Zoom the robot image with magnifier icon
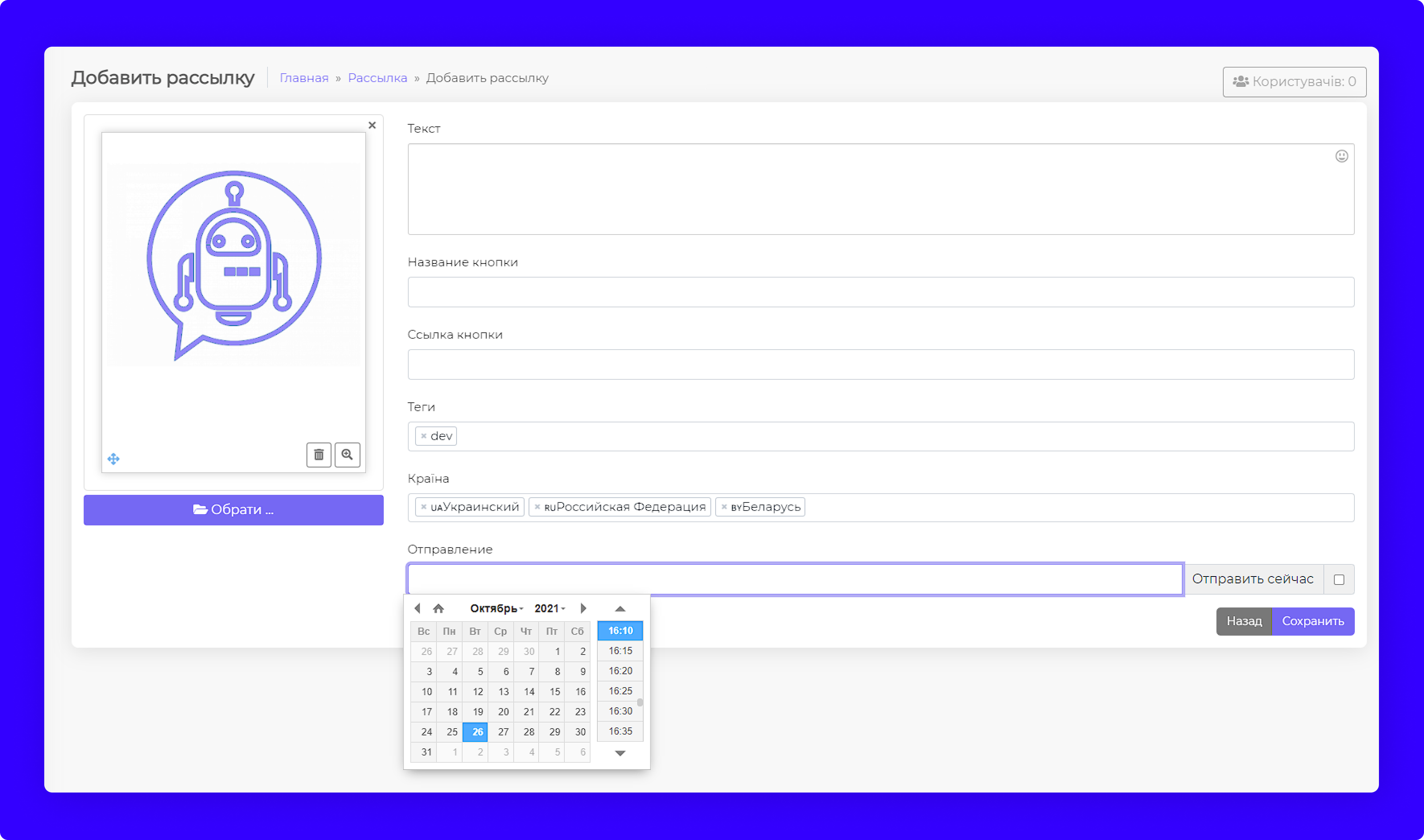Image resolution: width=1424 pixels, height=840 pixels. click(x=347, y=455)
